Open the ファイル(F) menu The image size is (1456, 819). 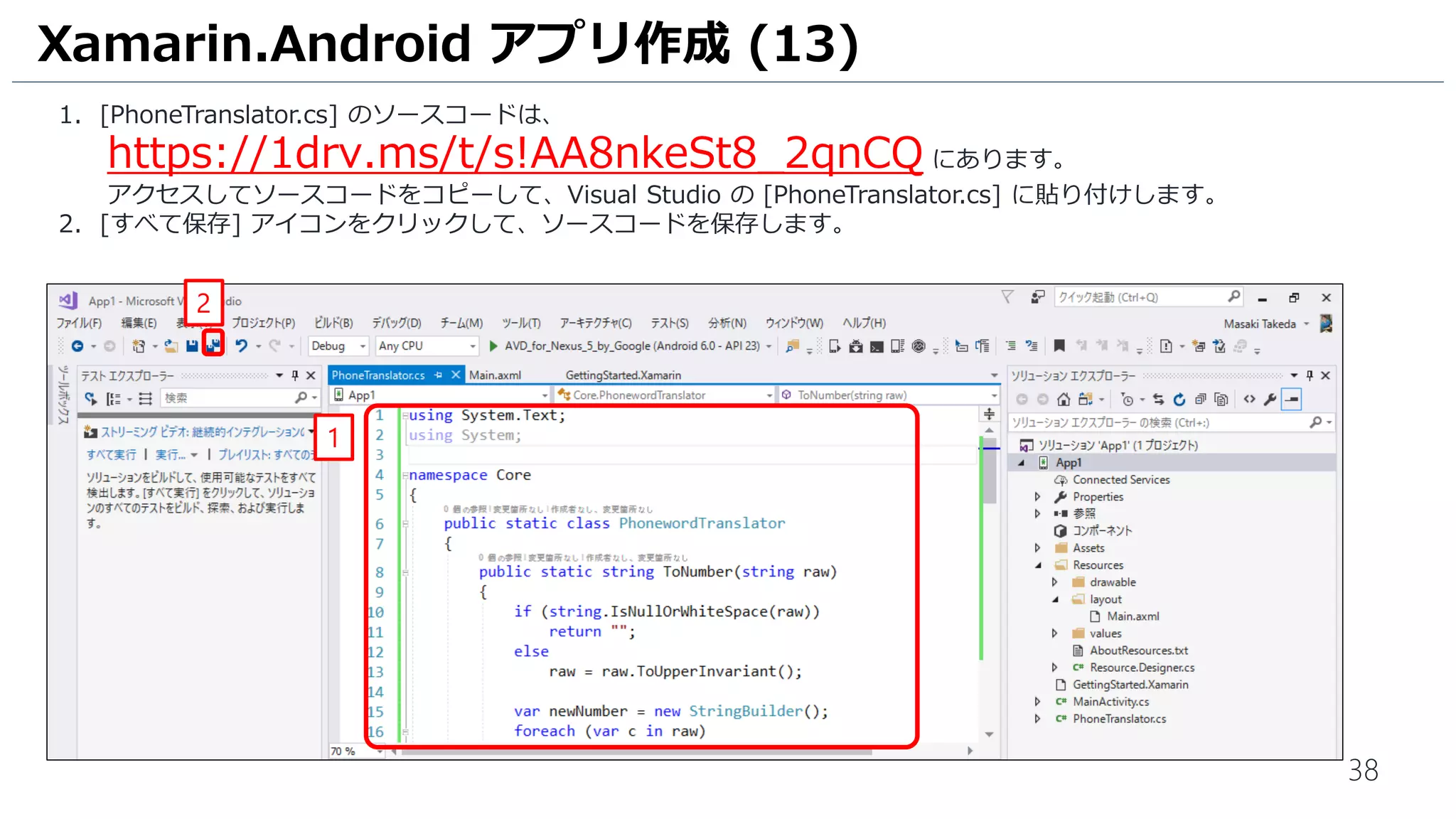coord(79,323)
